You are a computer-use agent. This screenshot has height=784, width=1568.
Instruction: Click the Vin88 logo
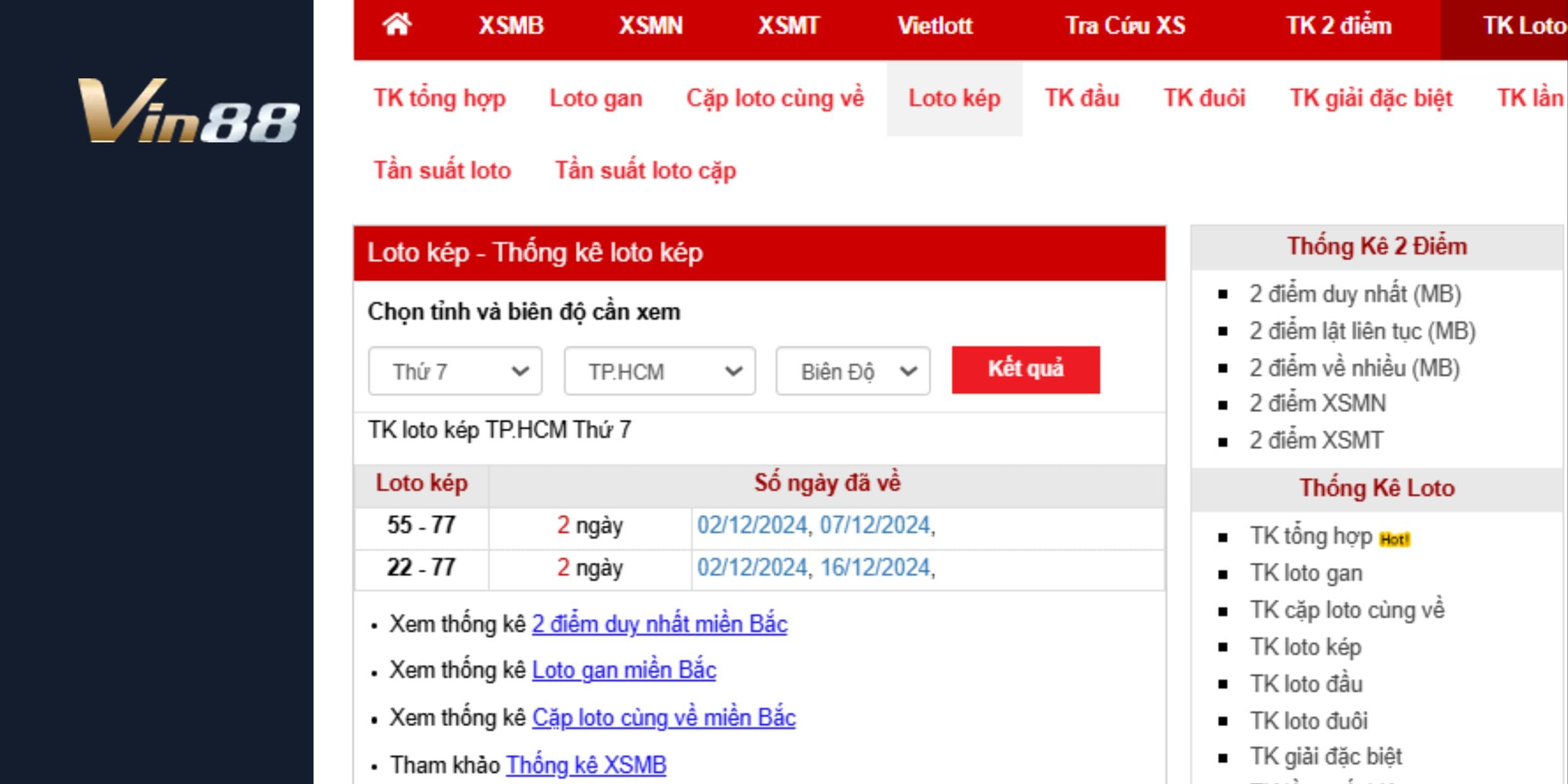click(x=188, y=110)
